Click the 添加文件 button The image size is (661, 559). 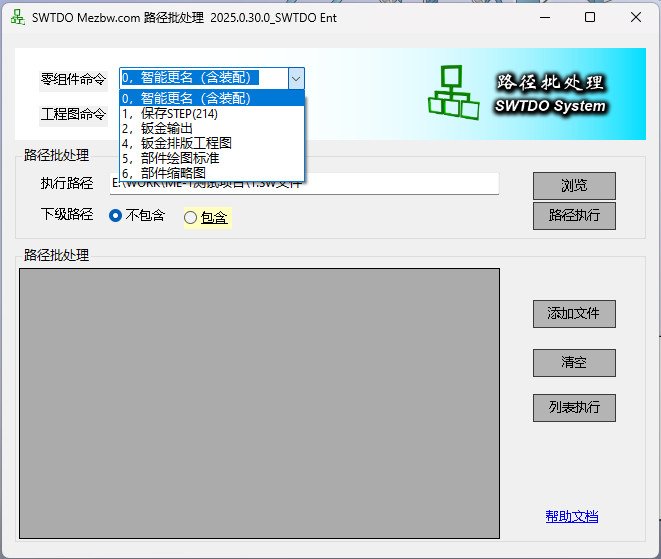573,313
